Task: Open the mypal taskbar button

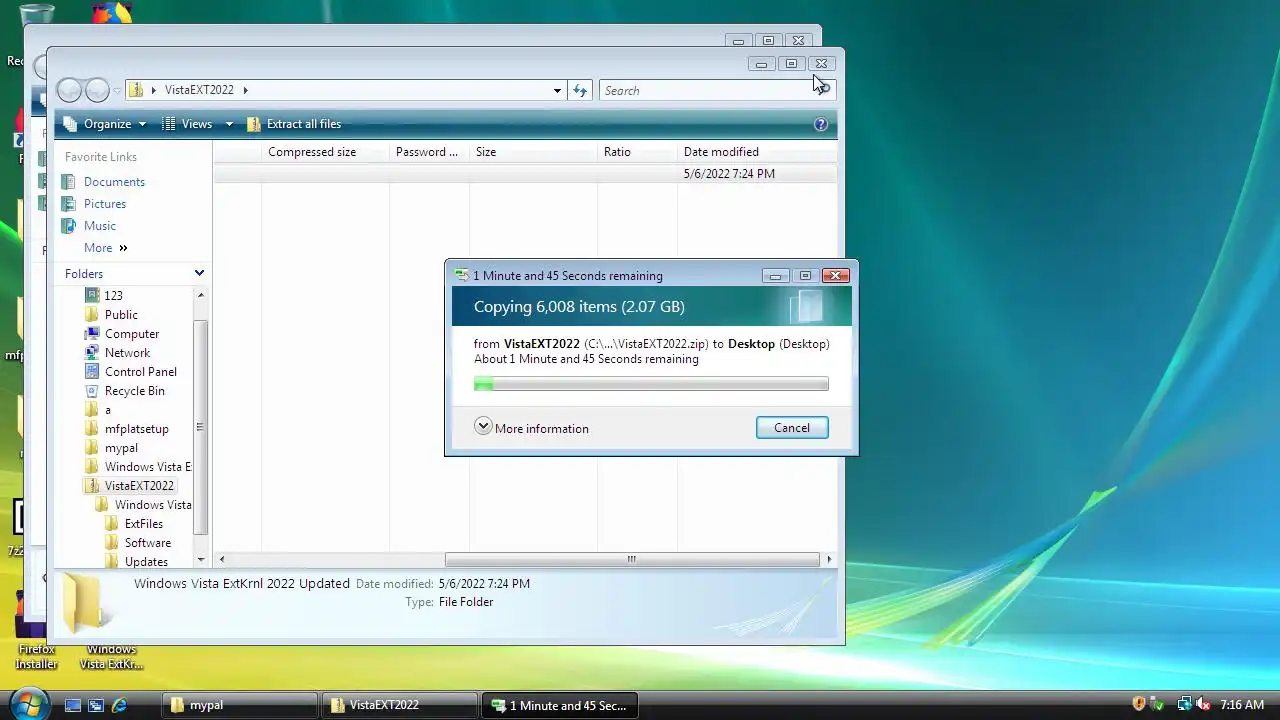Action: (x=240, y=705)
